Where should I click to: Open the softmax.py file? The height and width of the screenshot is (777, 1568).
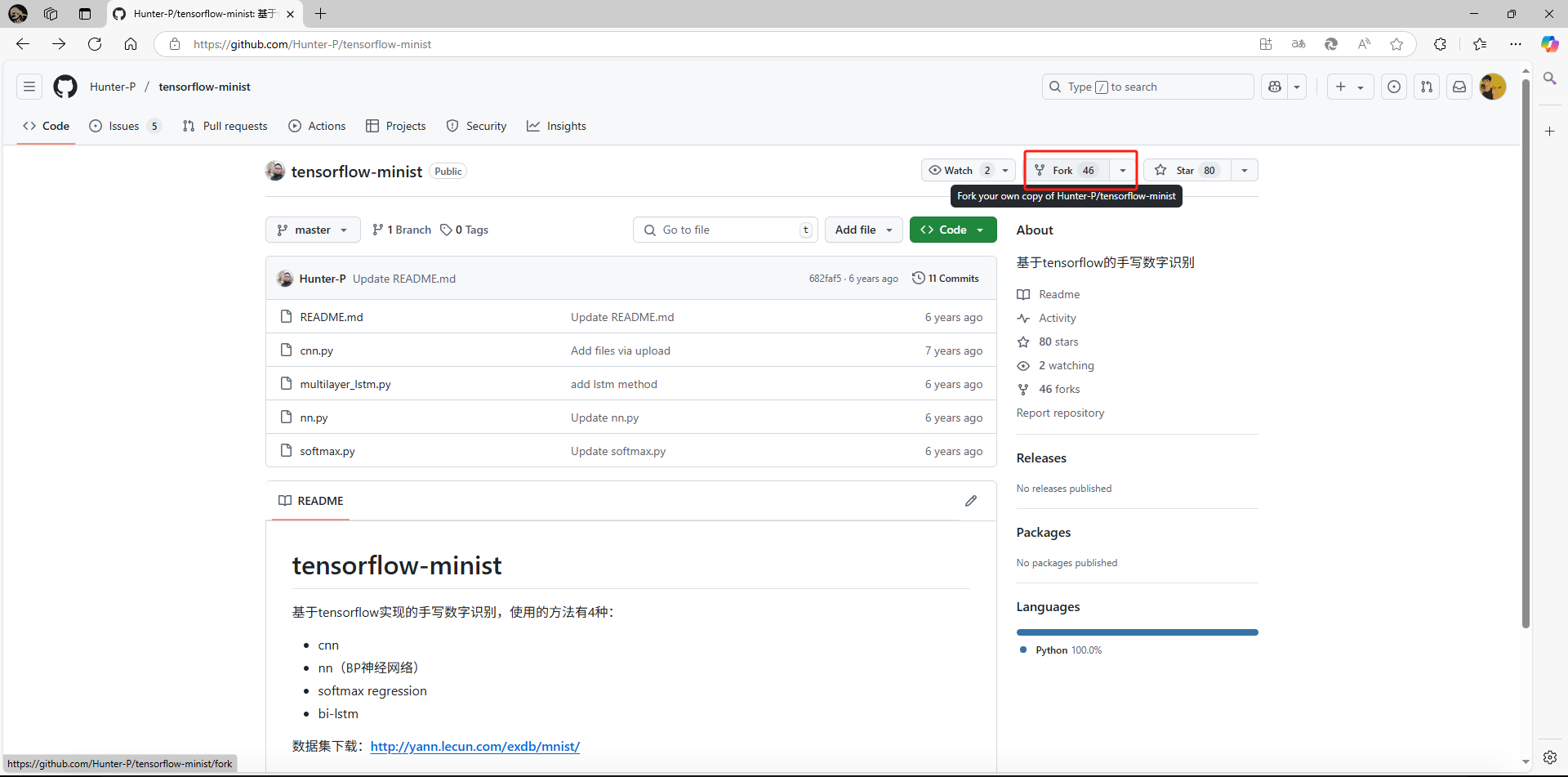(x=327, y=451)
